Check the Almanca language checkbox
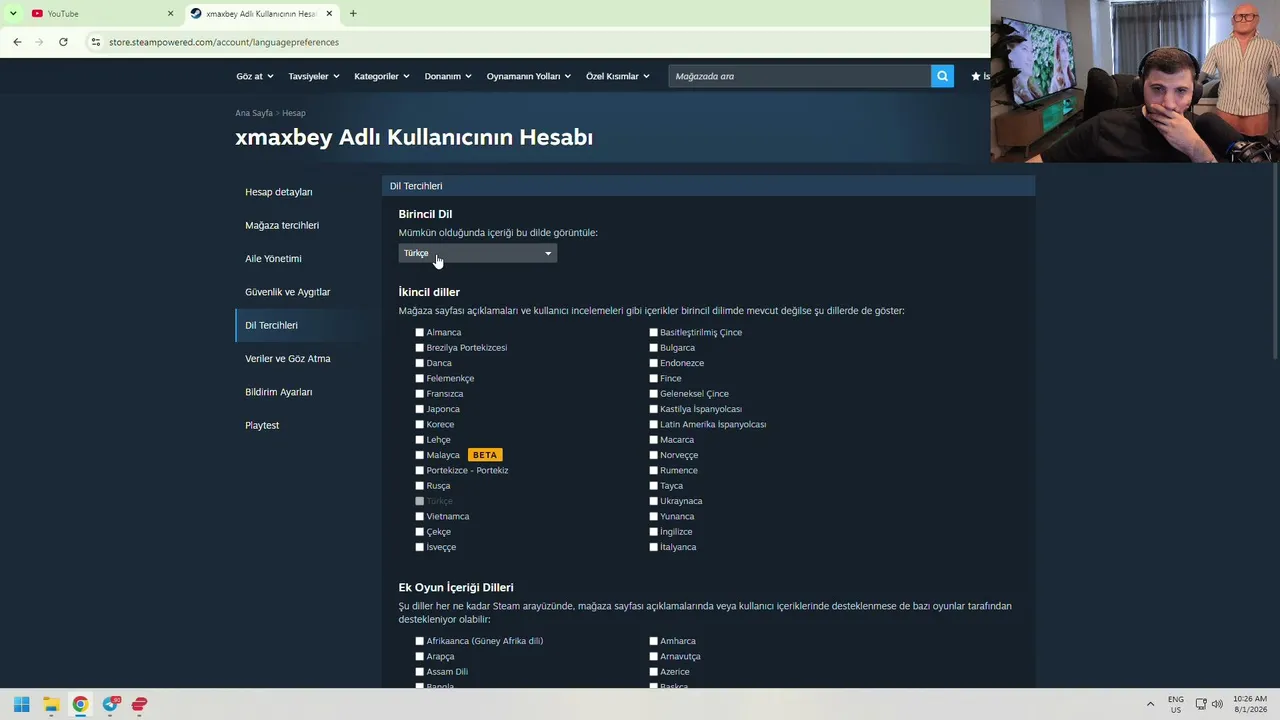Viewport: 1280px width, 720px height. 420,332
